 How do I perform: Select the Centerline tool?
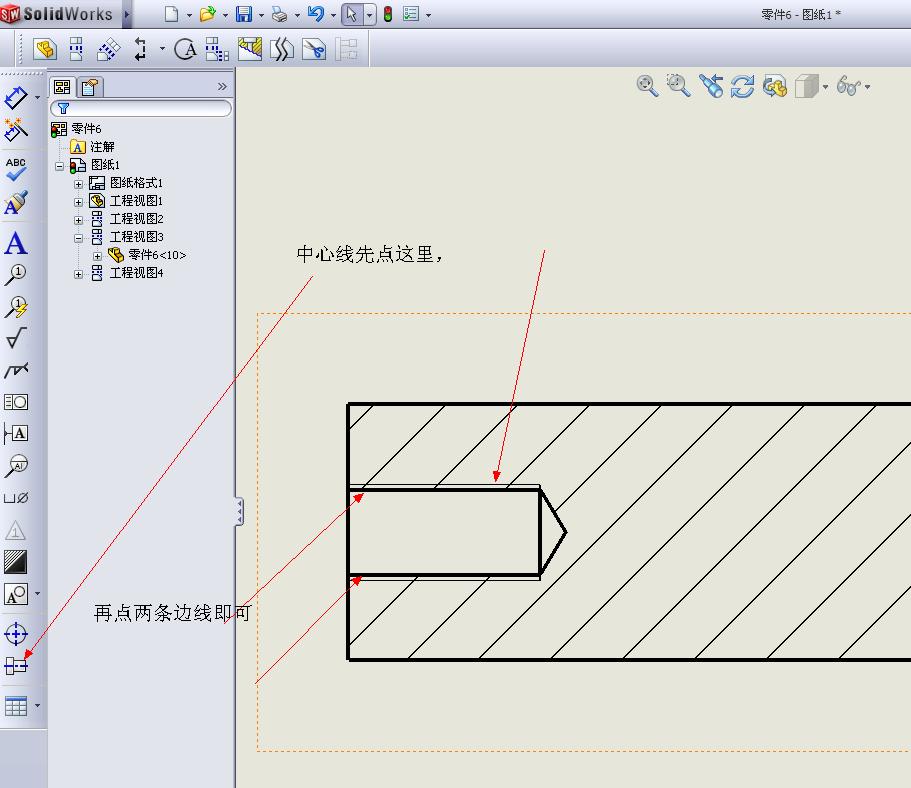pyautogui.click(x=16, y=665)
